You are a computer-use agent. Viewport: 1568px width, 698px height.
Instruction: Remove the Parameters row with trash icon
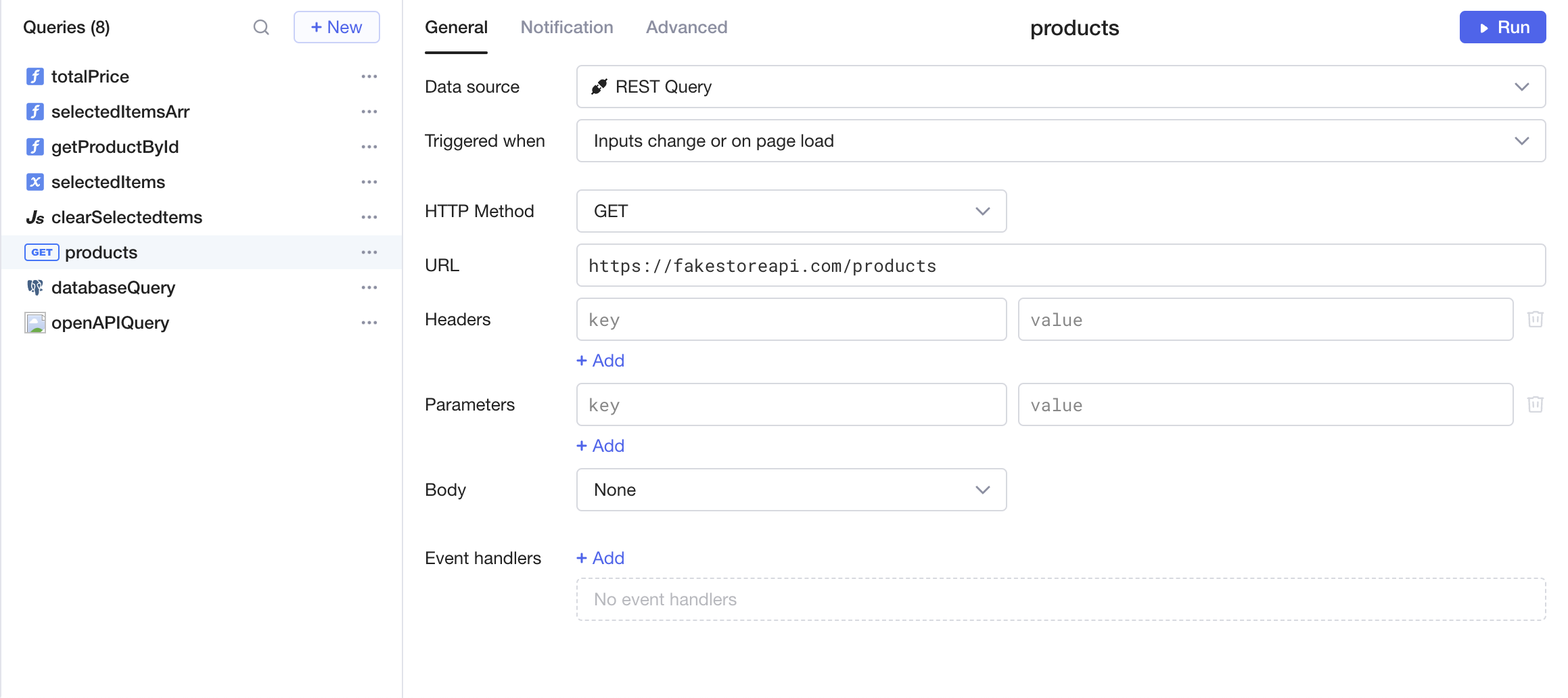click(1535, 404)
